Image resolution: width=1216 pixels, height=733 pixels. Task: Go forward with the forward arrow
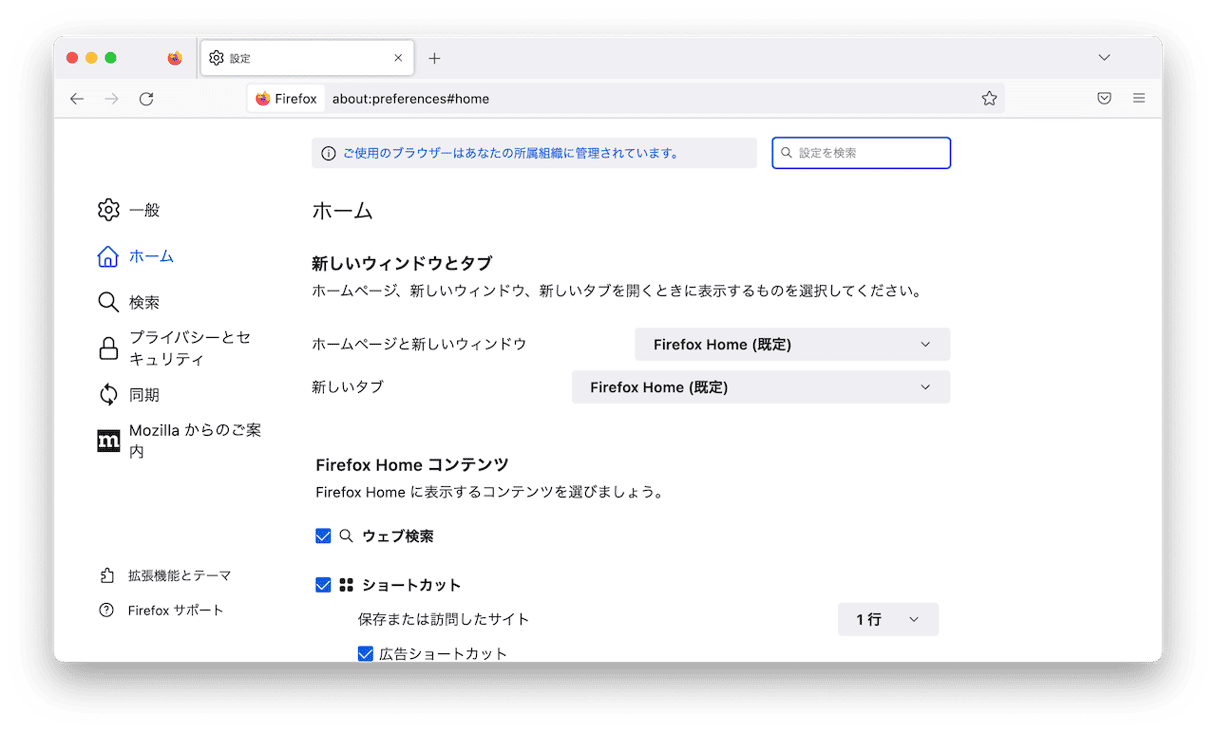click(x=111, y=99)
